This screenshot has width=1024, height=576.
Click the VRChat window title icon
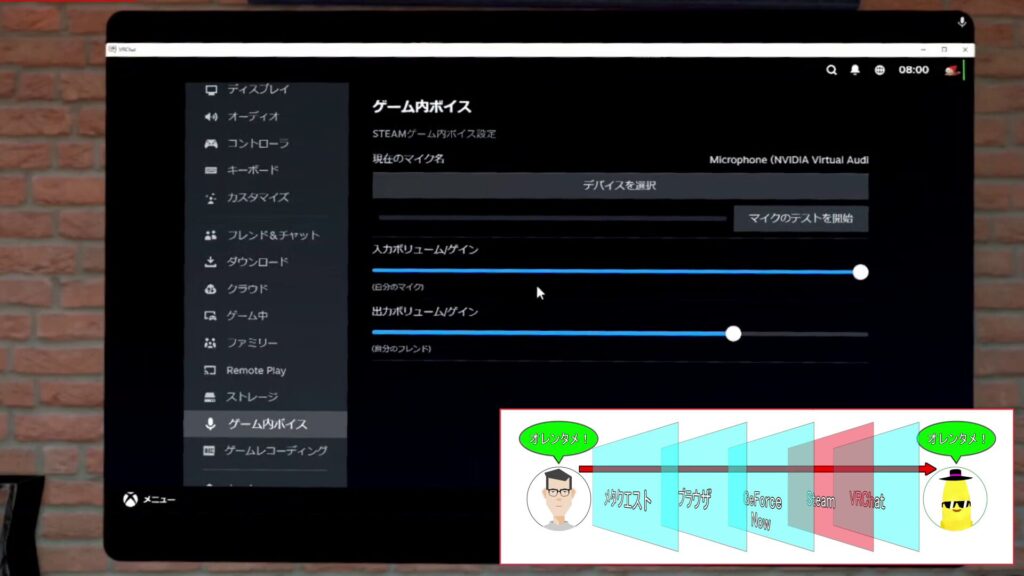(113, 49)
